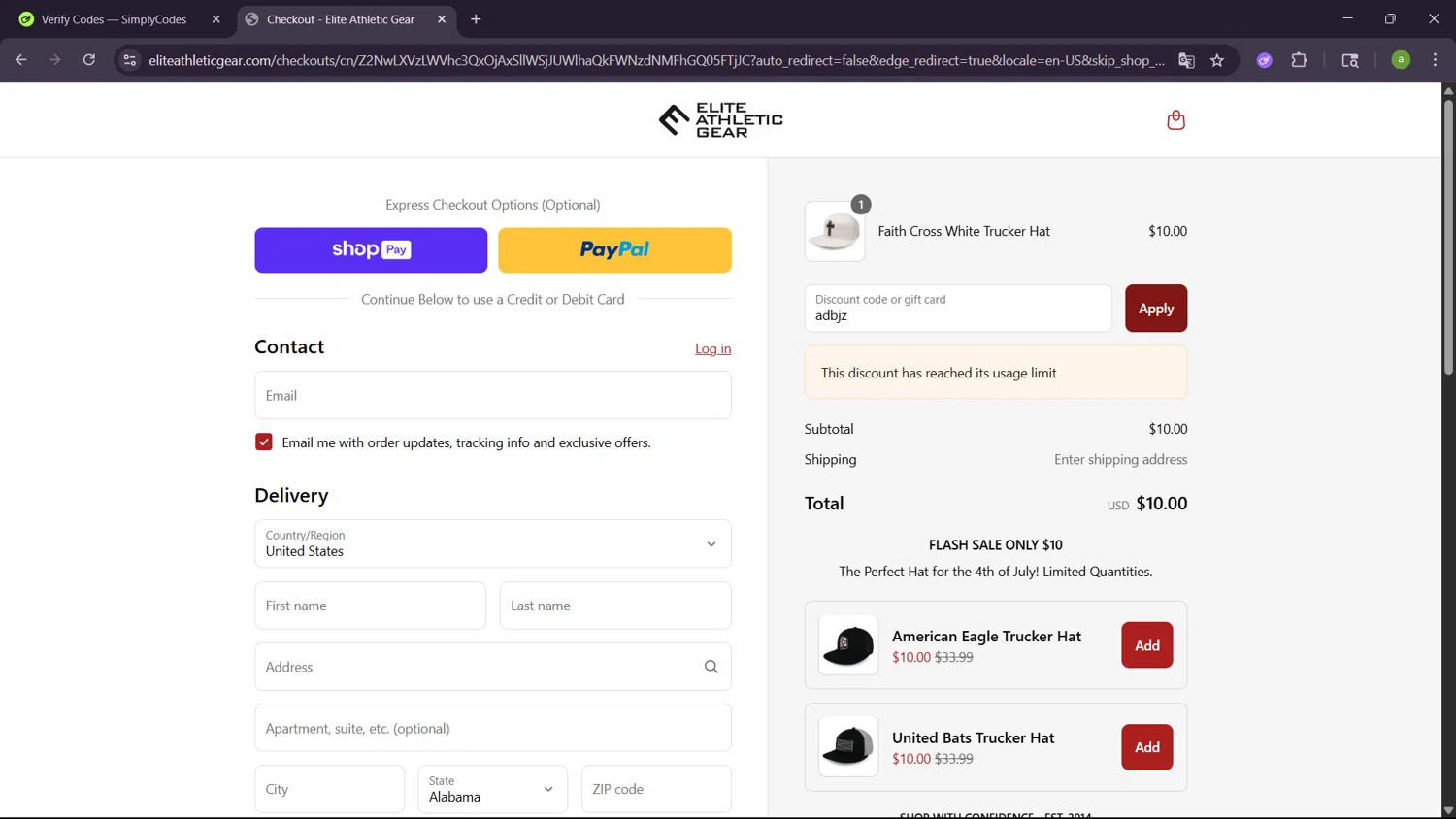
Task: Uncheck email me with order updates checkbox
Action: (264, 442)
